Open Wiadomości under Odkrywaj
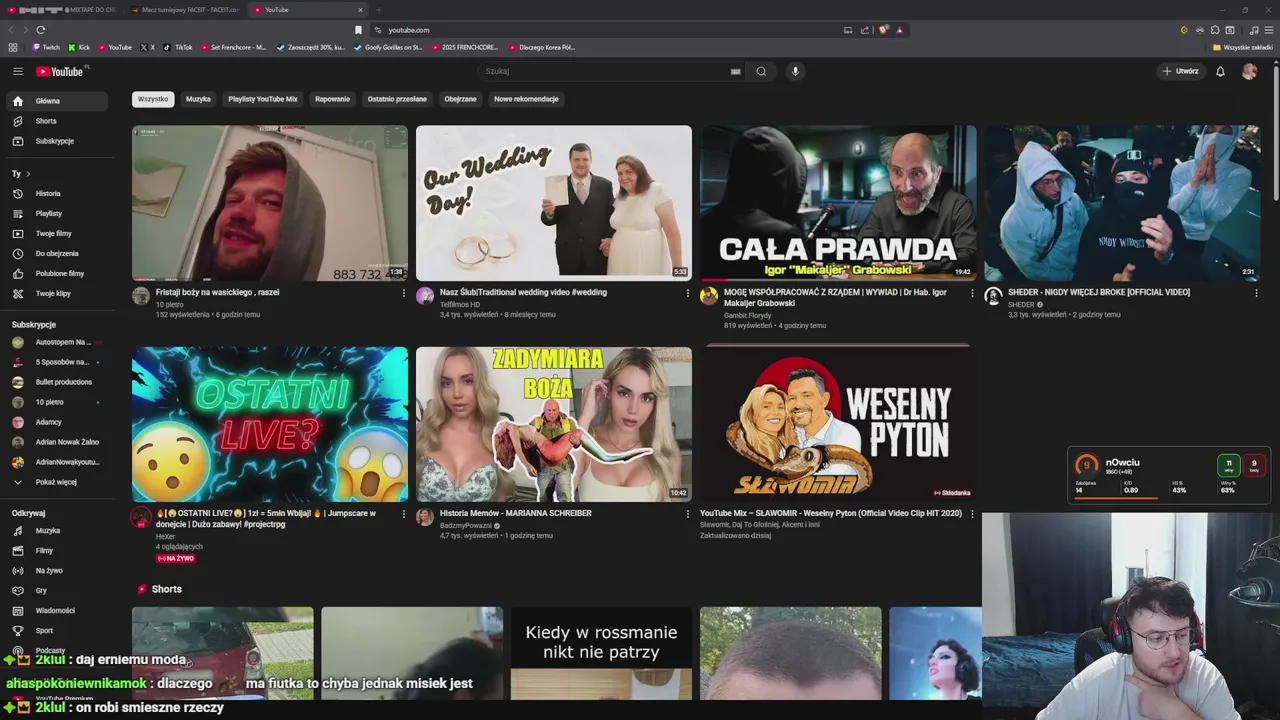1280x720 pixels. point(55,611)
